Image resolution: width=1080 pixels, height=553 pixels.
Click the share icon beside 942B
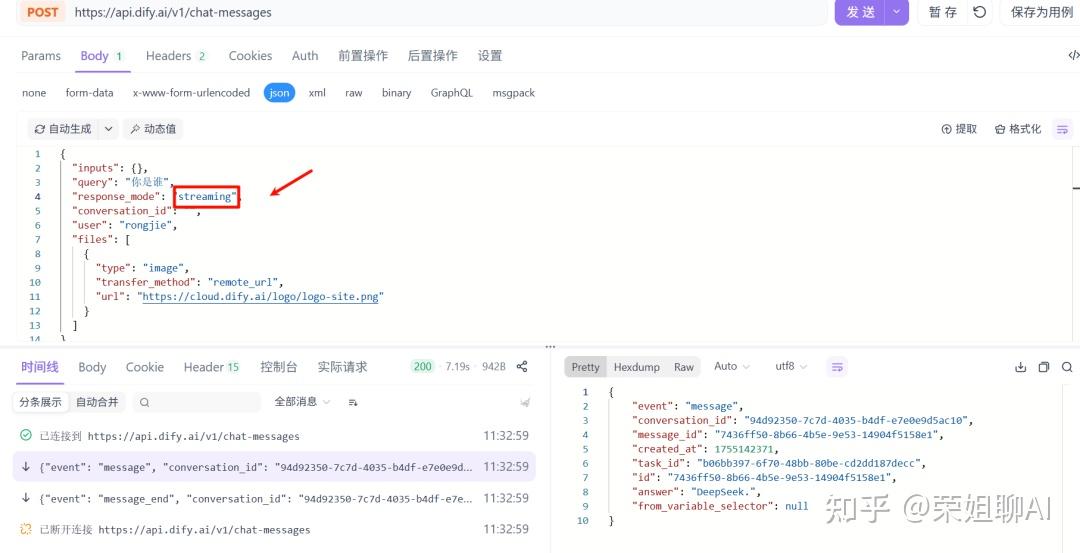point(522,366)
